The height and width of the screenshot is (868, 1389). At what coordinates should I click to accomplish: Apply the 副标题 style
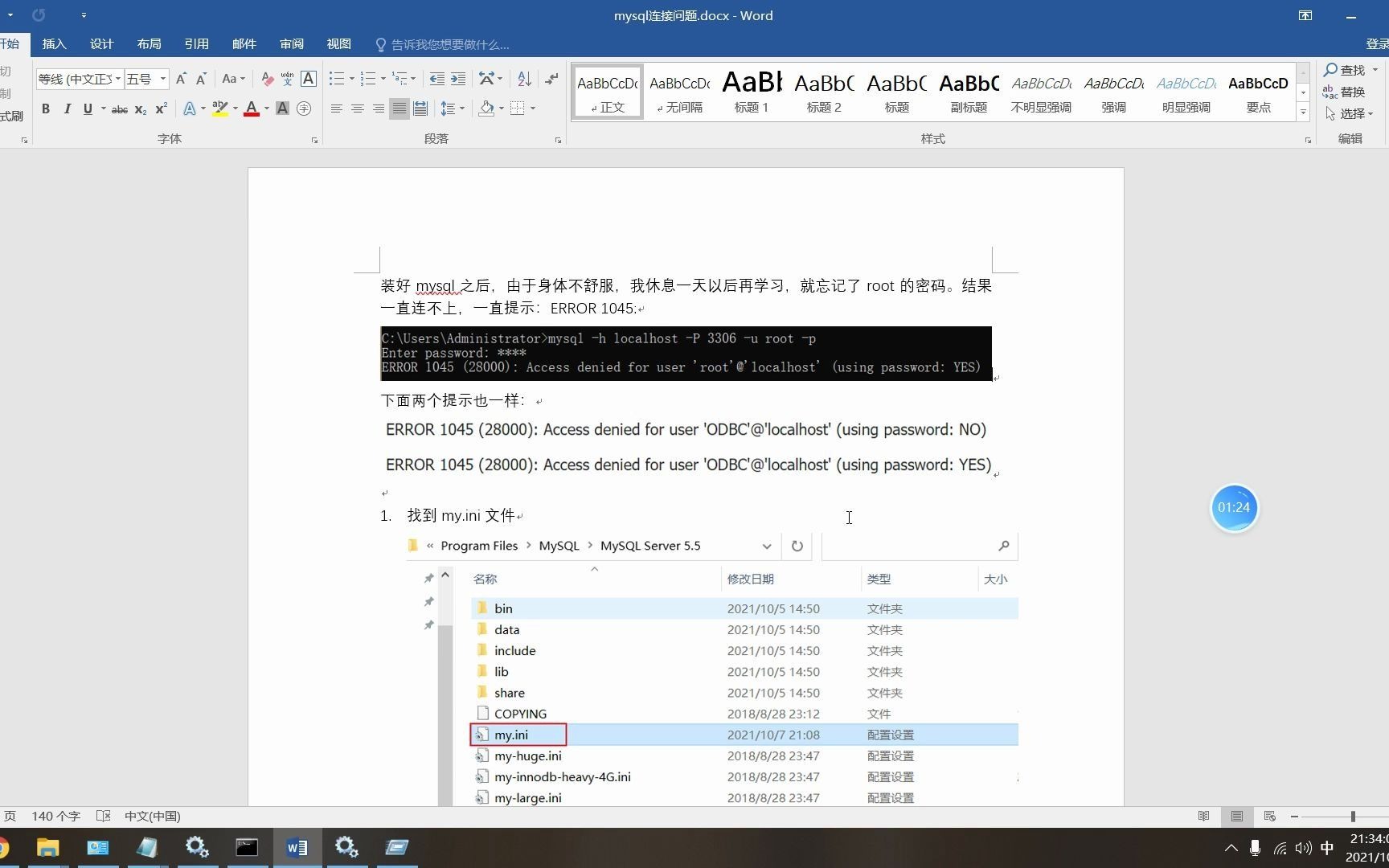coord(969,92)
